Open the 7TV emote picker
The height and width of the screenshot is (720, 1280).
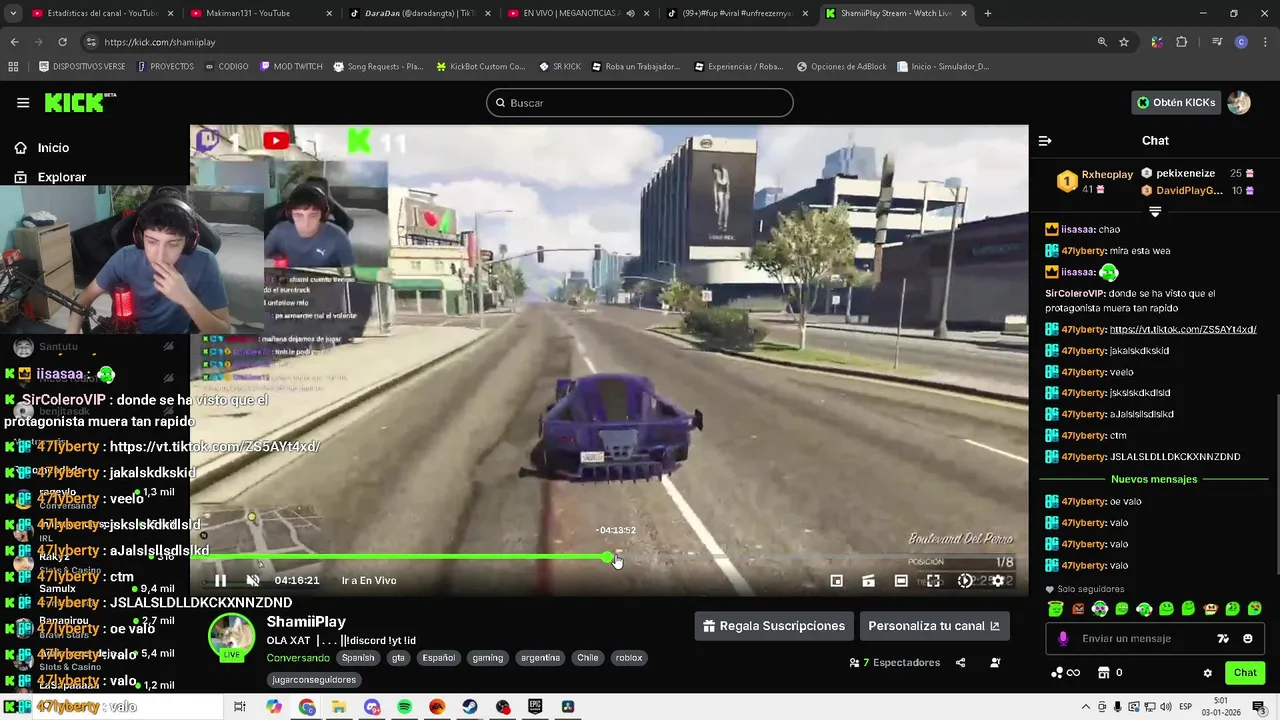click(x=1222, y=638)
